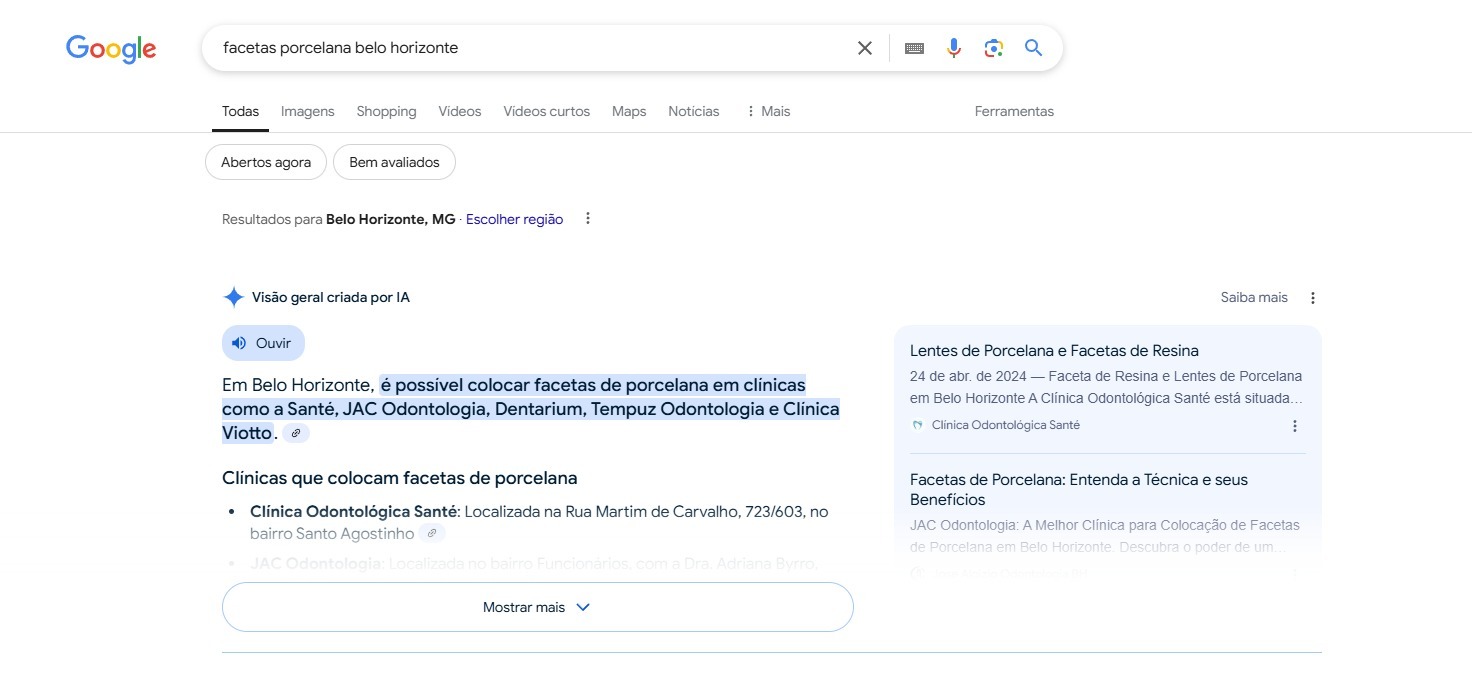
Task: Open link icon after Santo Agostinho
Action: [x=432, y=533]
